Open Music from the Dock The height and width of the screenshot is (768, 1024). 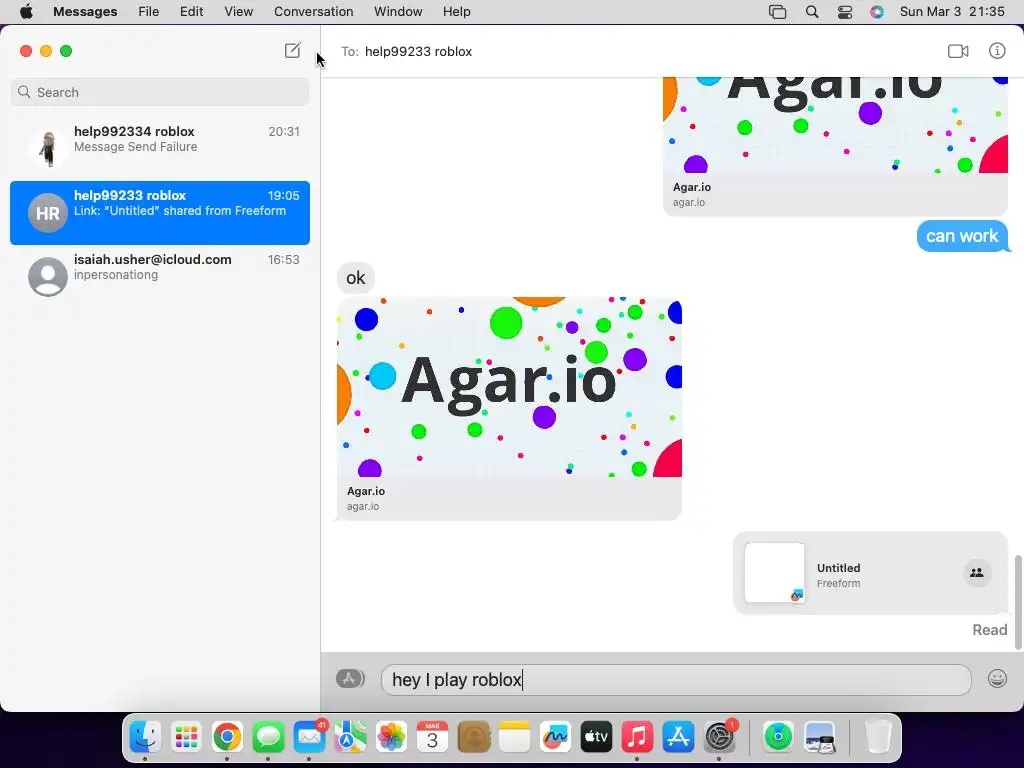637,737
